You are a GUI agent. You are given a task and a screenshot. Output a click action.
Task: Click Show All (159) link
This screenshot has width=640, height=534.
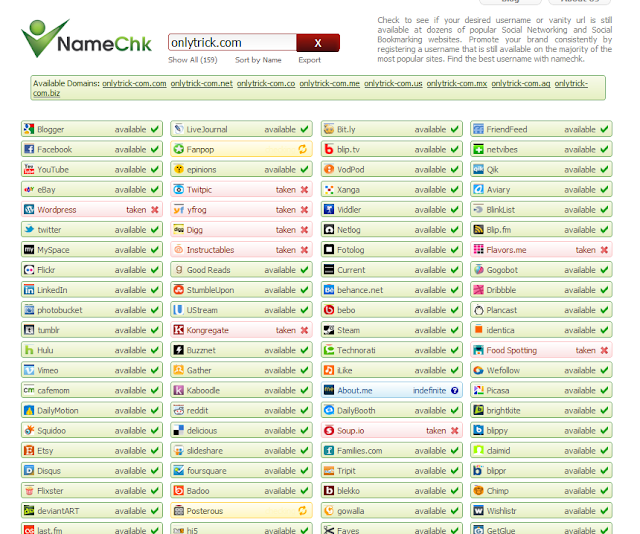click(193, 60)
